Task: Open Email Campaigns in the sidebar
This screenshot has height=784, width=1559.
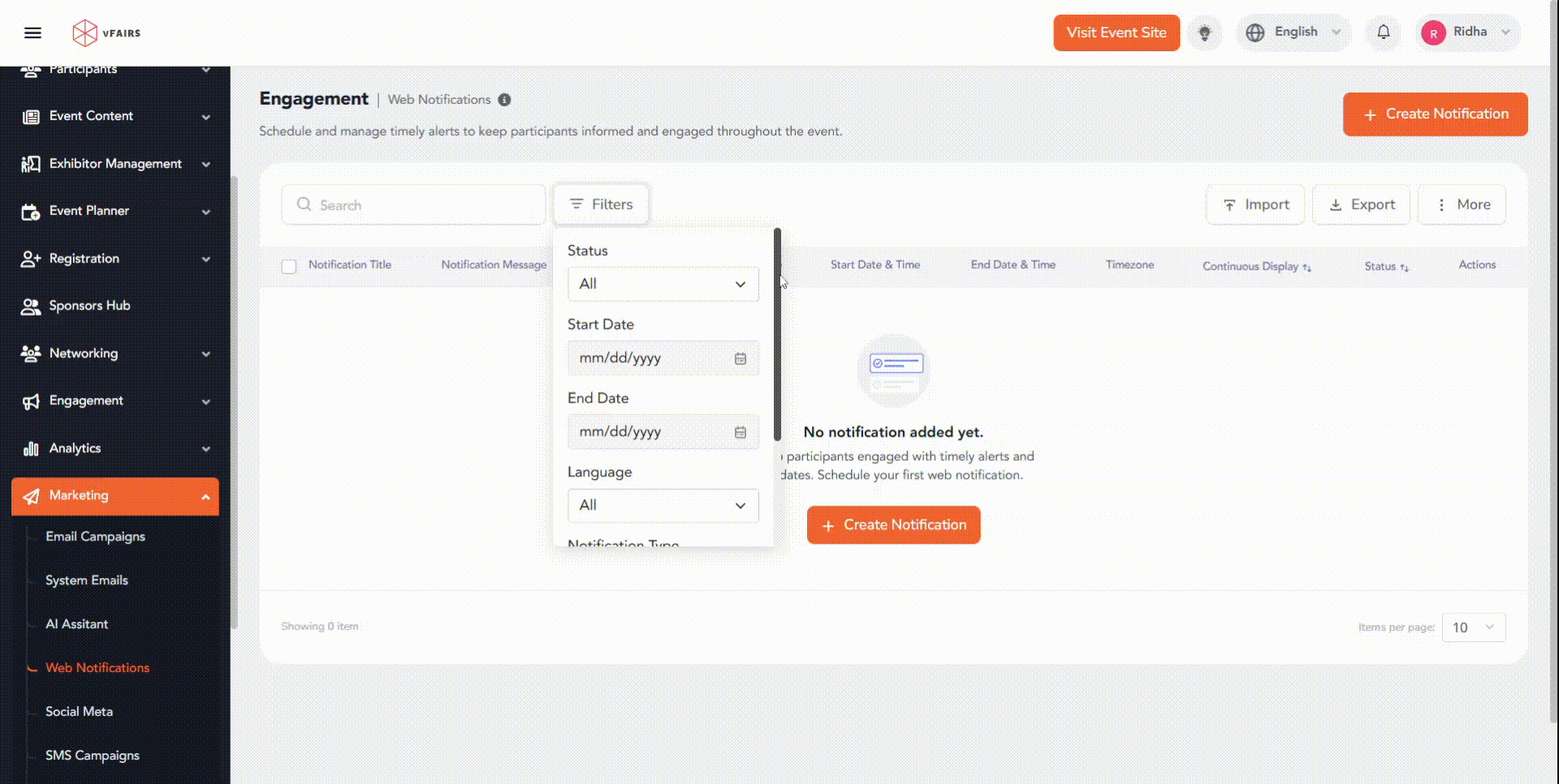Action: pos(95,536)
